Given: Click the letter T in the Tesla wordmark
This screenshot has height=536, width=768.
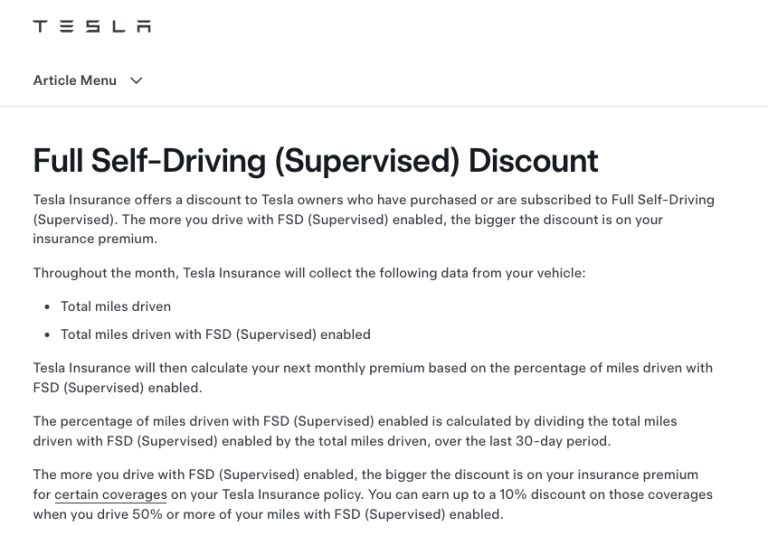Looking at the screenshot, I should click(40, 26).
